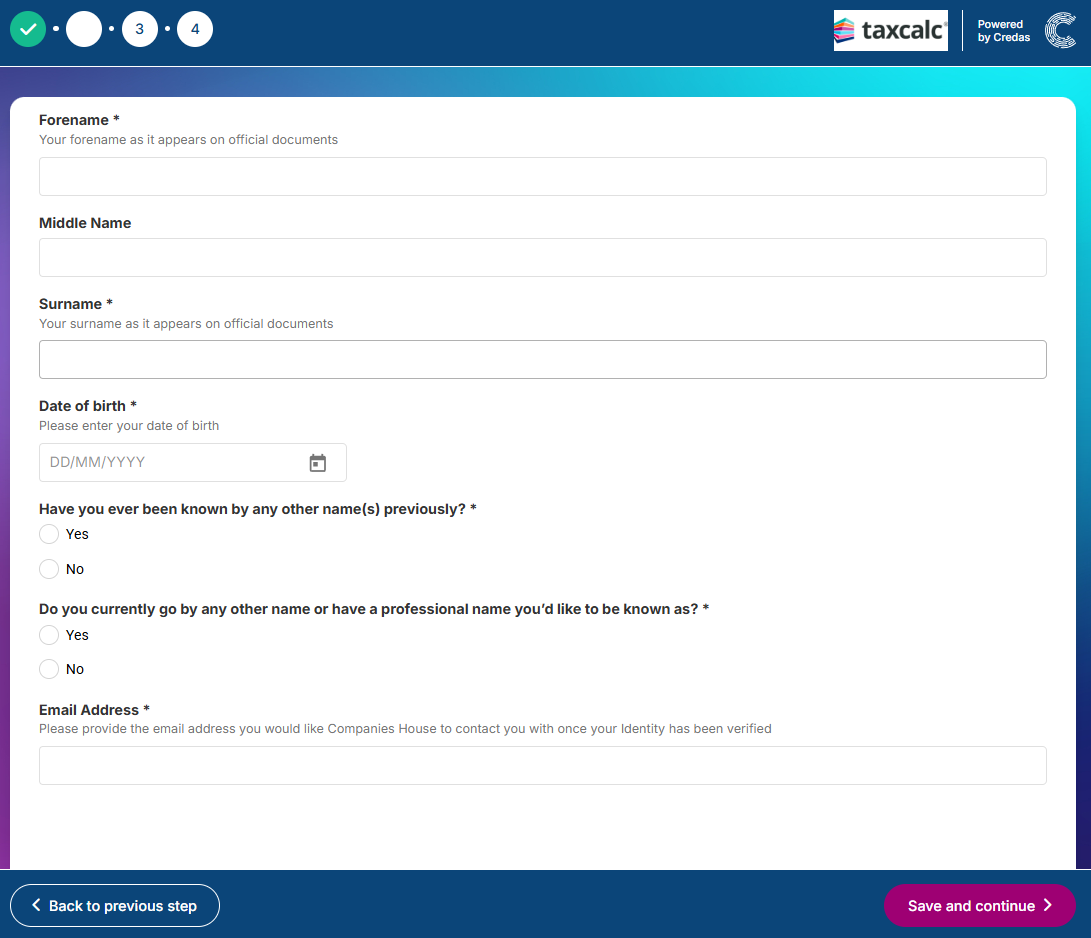Click the completed step checkmark icon

click(28, 29)
